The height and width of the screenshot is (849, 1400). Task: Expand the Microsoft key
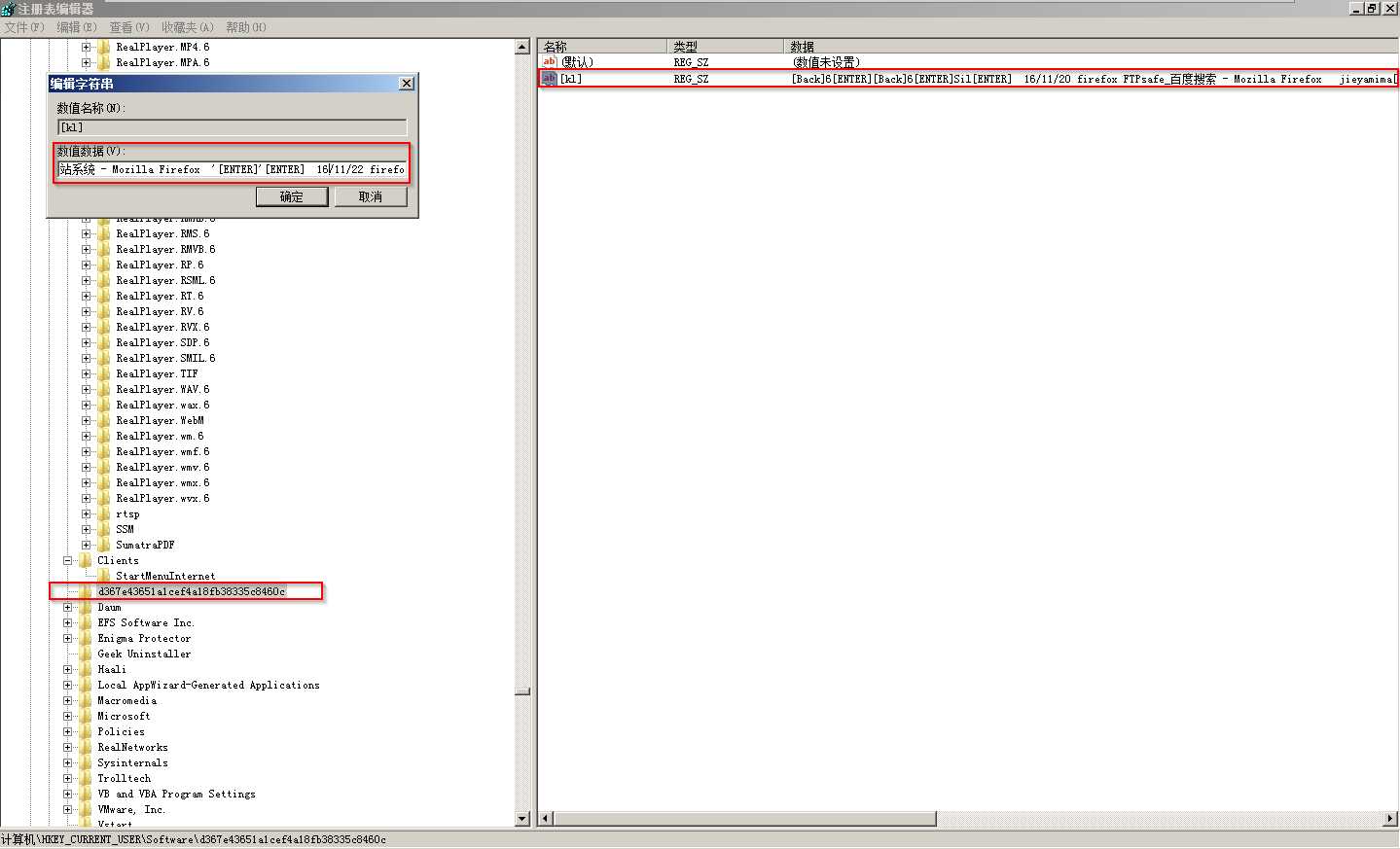pyautogui.click(x=67, y=716)
